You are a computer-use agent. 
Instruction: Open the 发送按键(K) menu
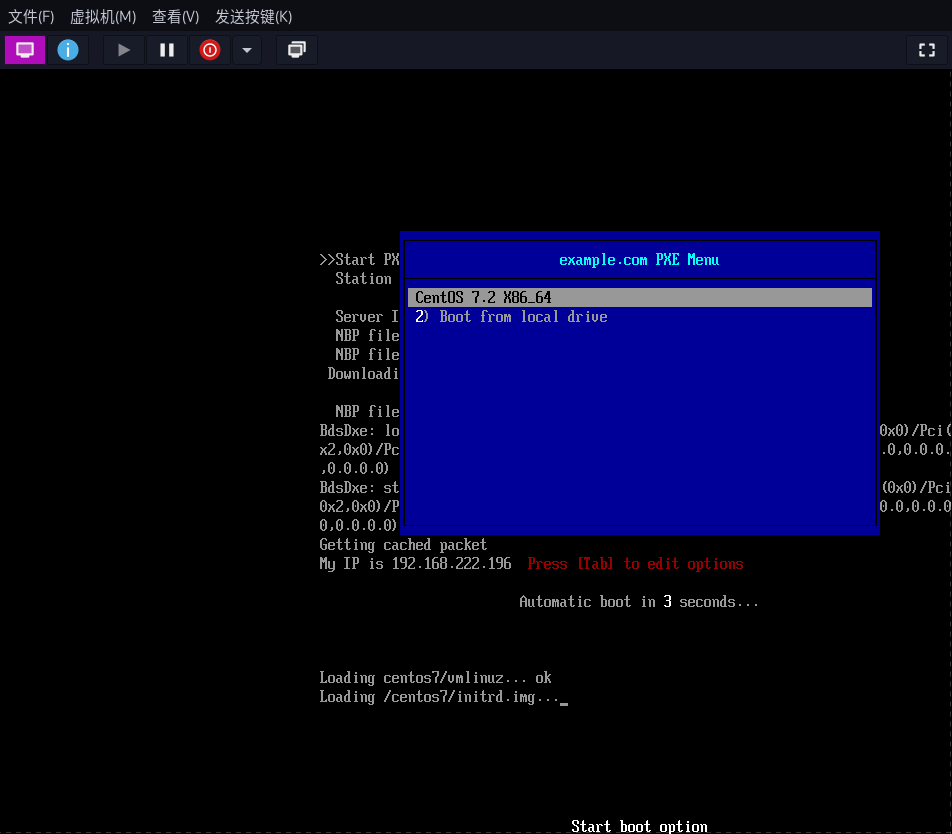[254, 17]
